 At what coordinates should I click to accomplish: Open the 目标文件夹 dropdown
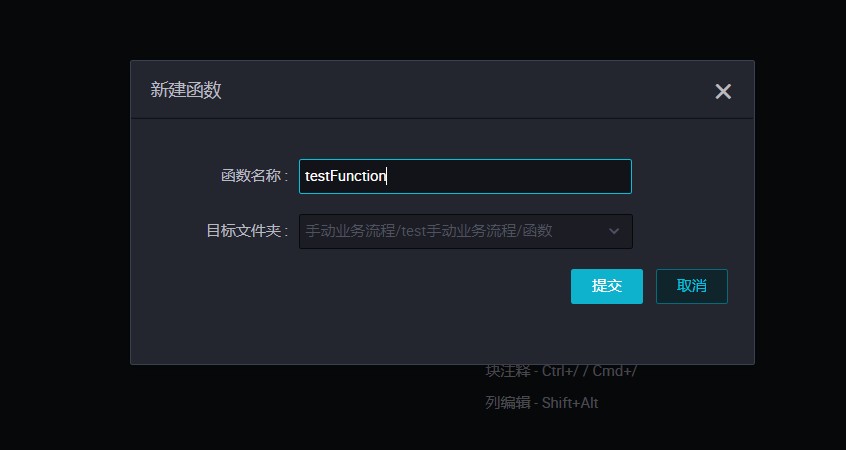[x=466, y=231]
